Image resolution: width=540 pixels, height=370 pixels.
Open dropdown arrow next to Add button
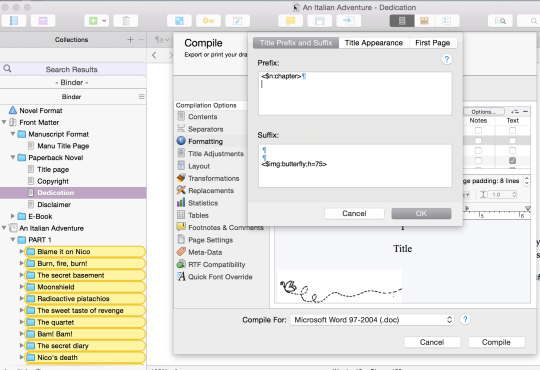tap(104, 21)
